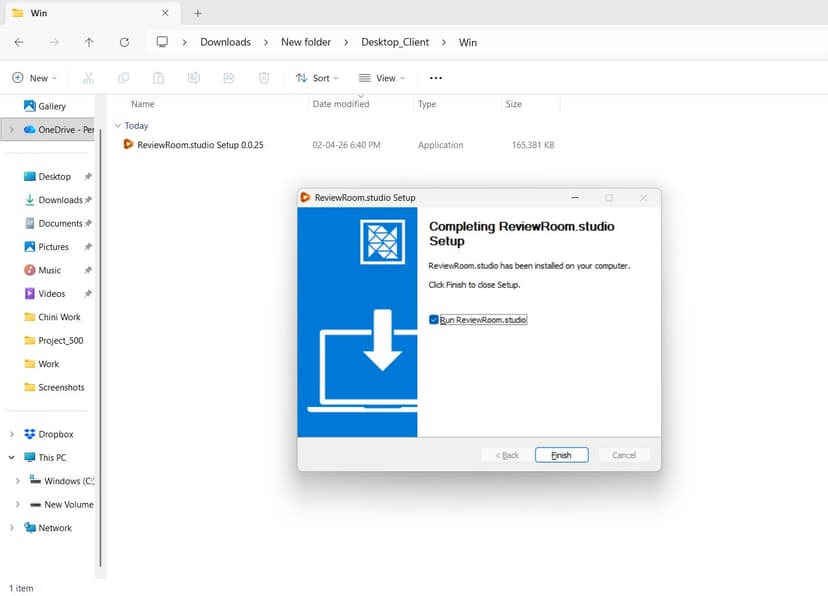Viewport: 828px width, 596px height.
Task: Click the Rename icon in toolbar
Action: click(194, 78)
